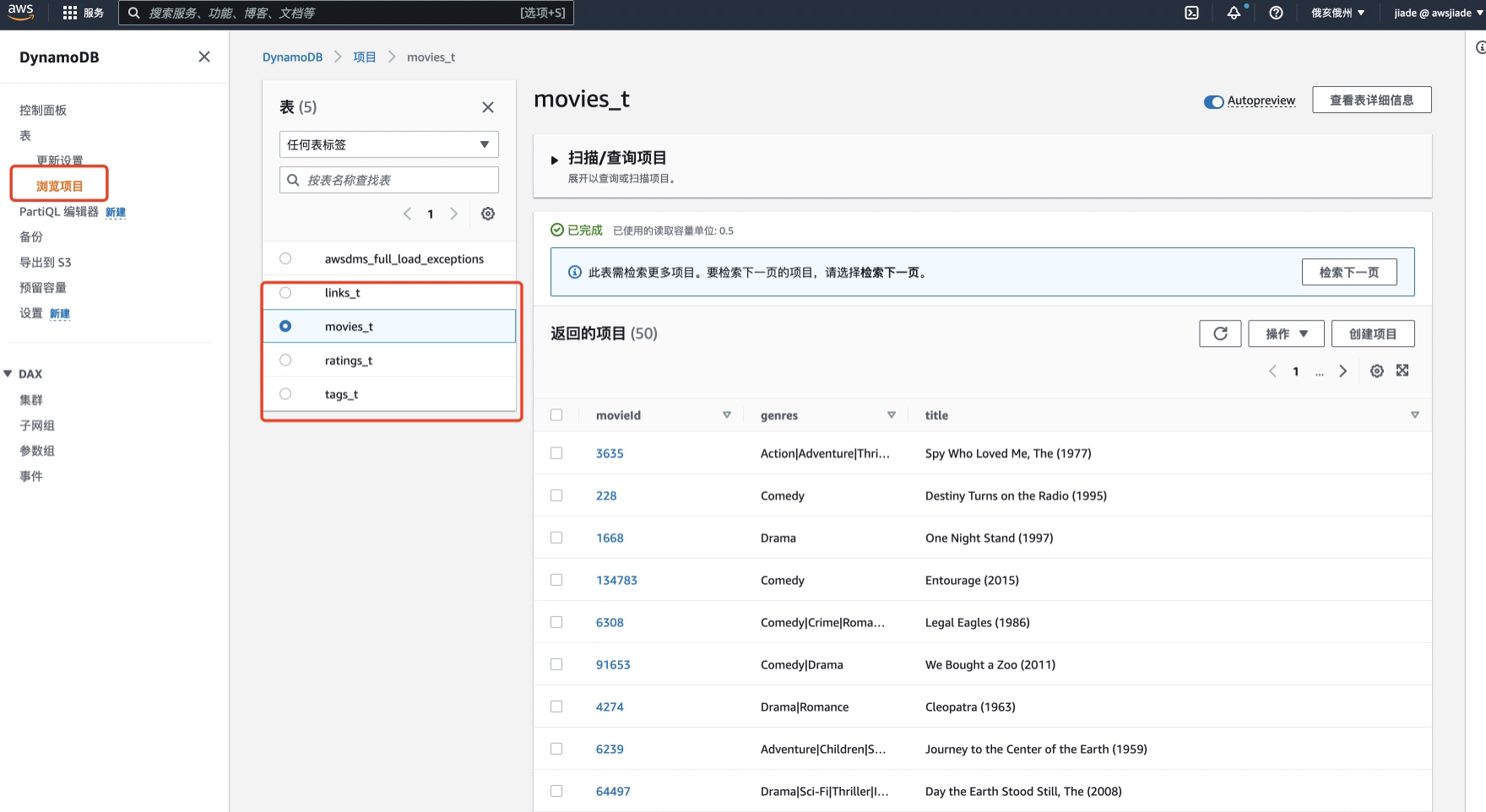Open PartiQL 编辑器 in sidebar
The height and width of the screenshot is (812, 1486).
point(59,212)
